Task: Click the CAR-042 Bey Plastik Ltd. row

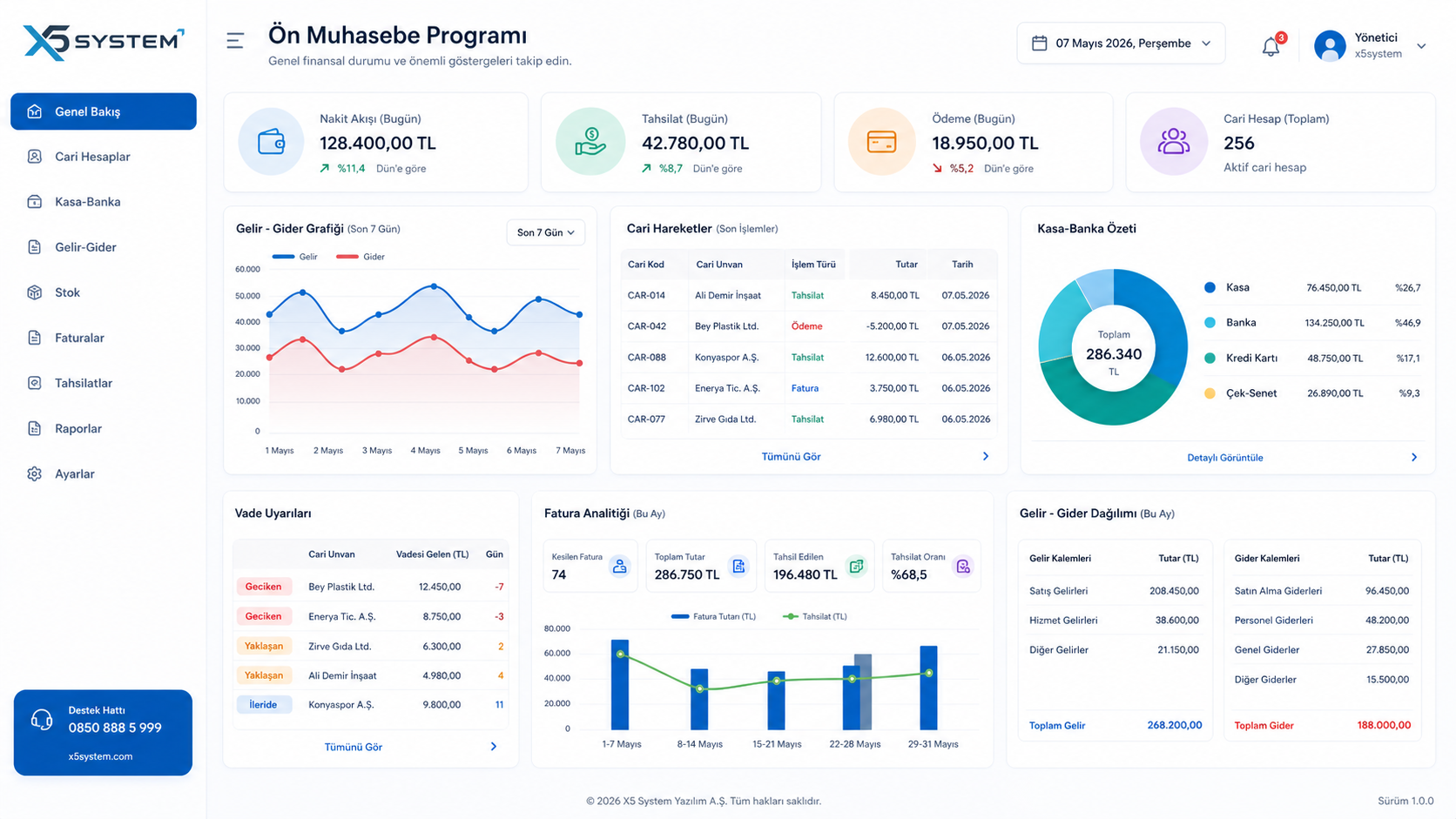Action: [x=809, y=326]
